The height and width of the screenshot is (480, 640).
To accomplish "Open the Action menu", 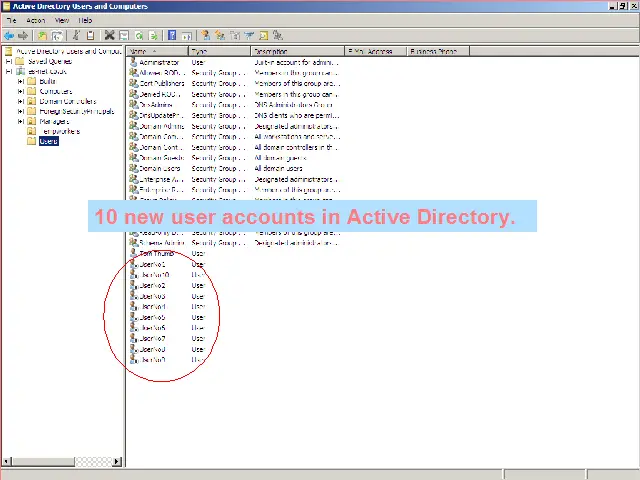I will [36, 20].
